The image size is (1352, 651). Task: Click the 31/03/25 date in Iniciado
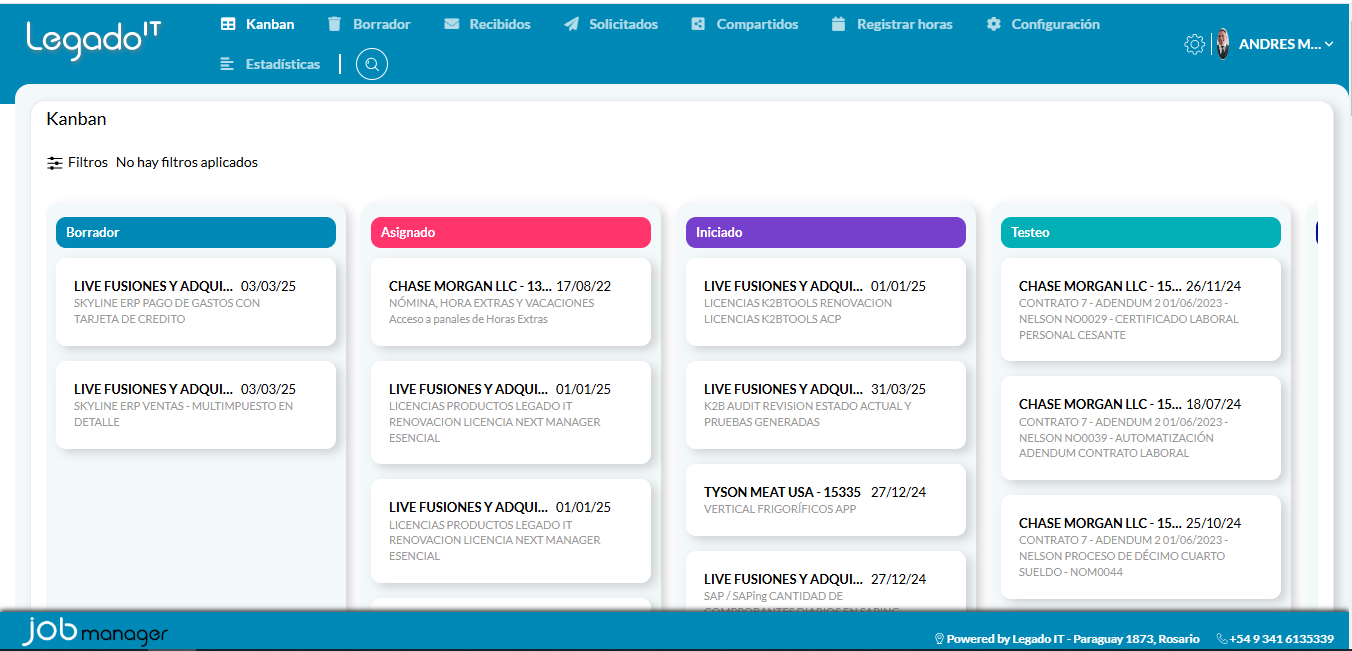[x=898, y=389]
